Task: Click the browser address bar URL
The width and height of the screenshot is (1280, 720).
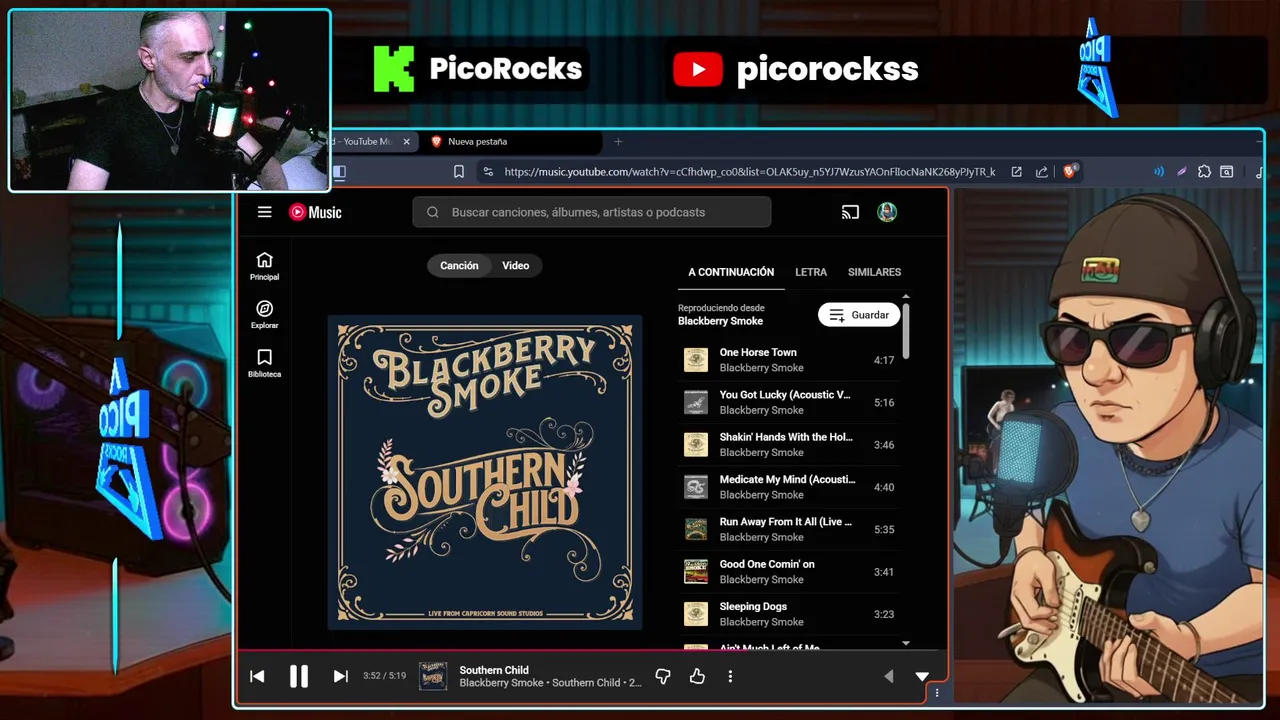Action: point(749,171)
